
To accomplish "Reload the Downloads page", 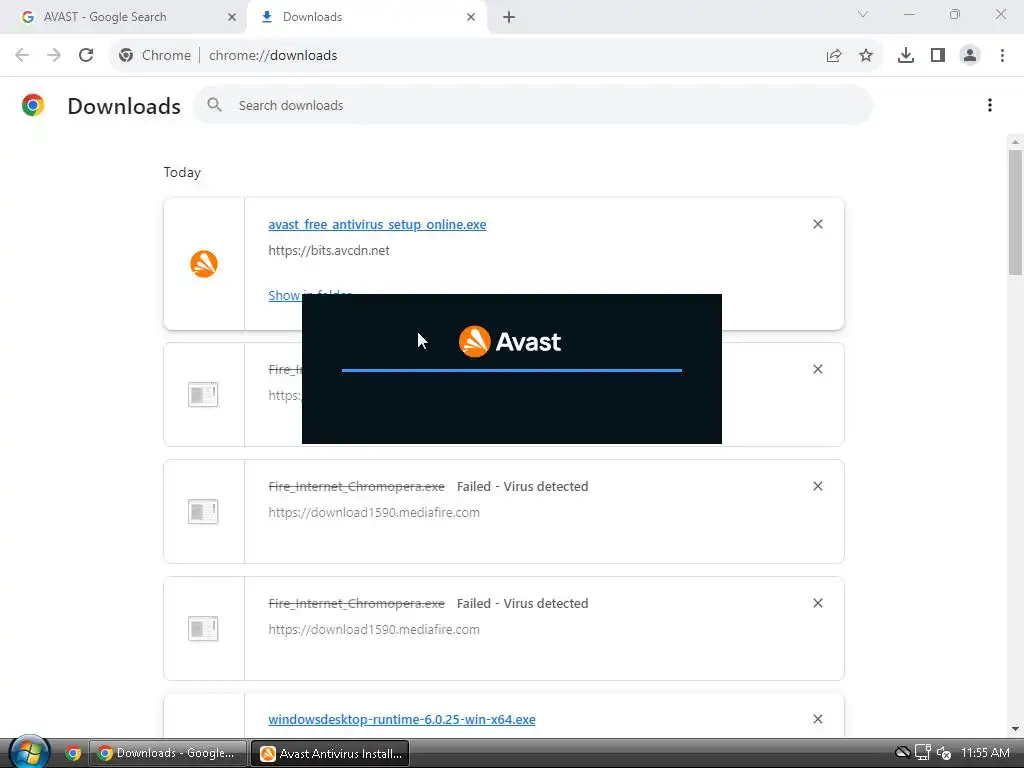I will point(86,56).
